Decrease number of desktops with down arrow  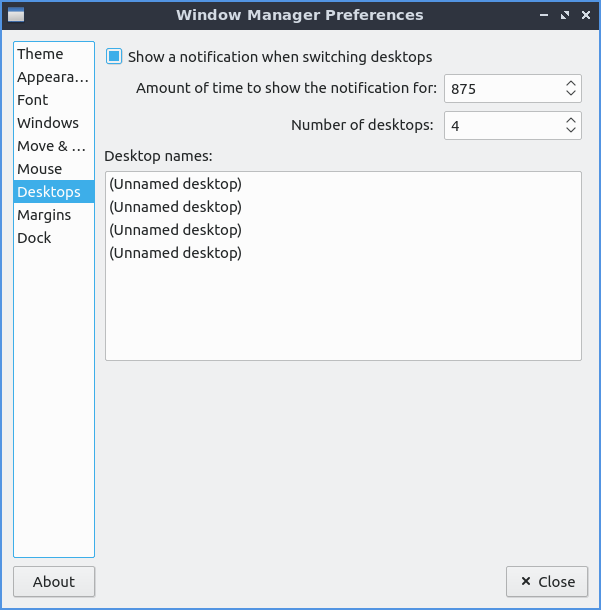tap(571, 131)
